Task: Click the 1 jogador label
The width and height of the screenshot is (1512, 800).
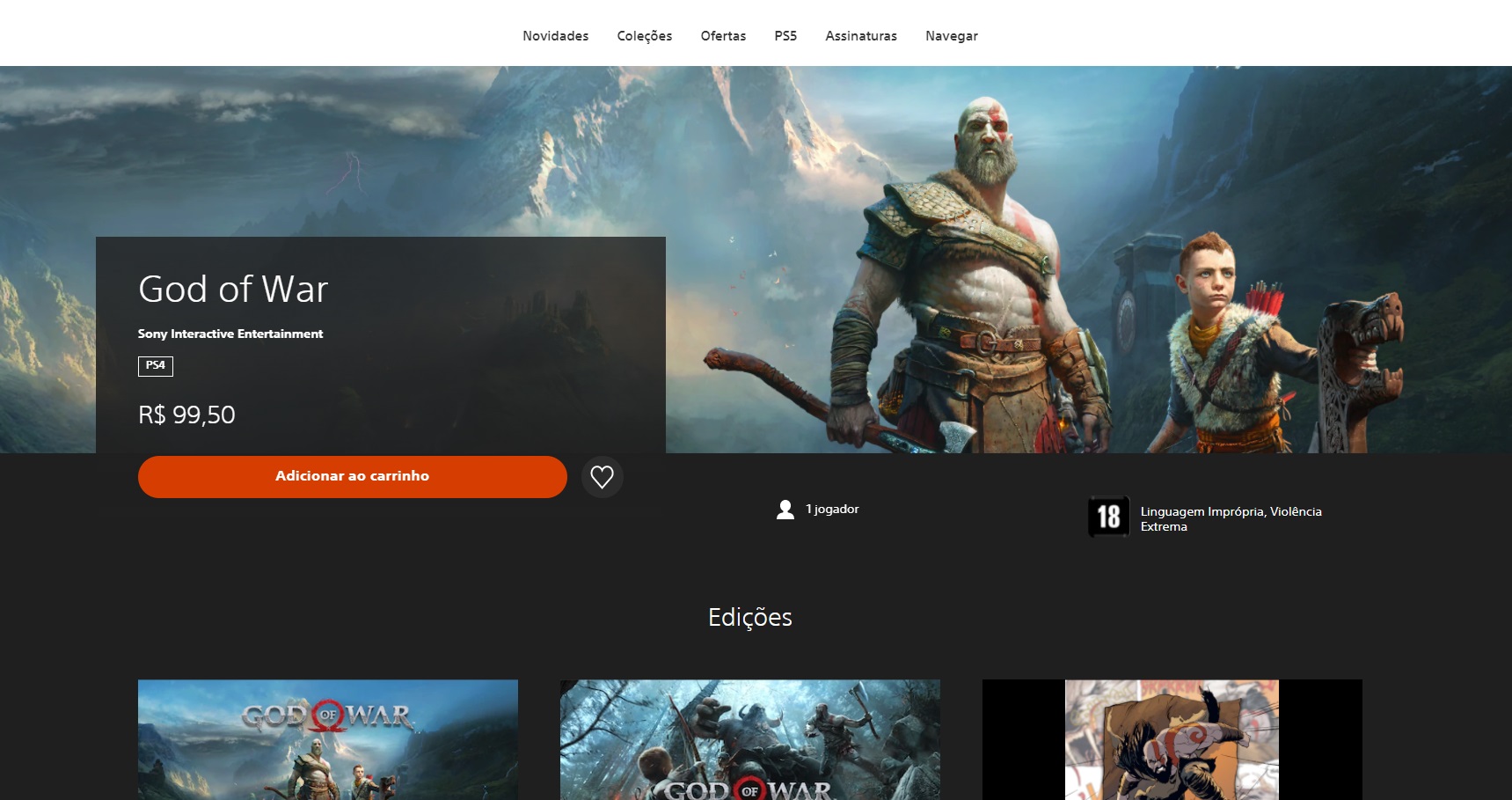Action: tap(832, 510)
